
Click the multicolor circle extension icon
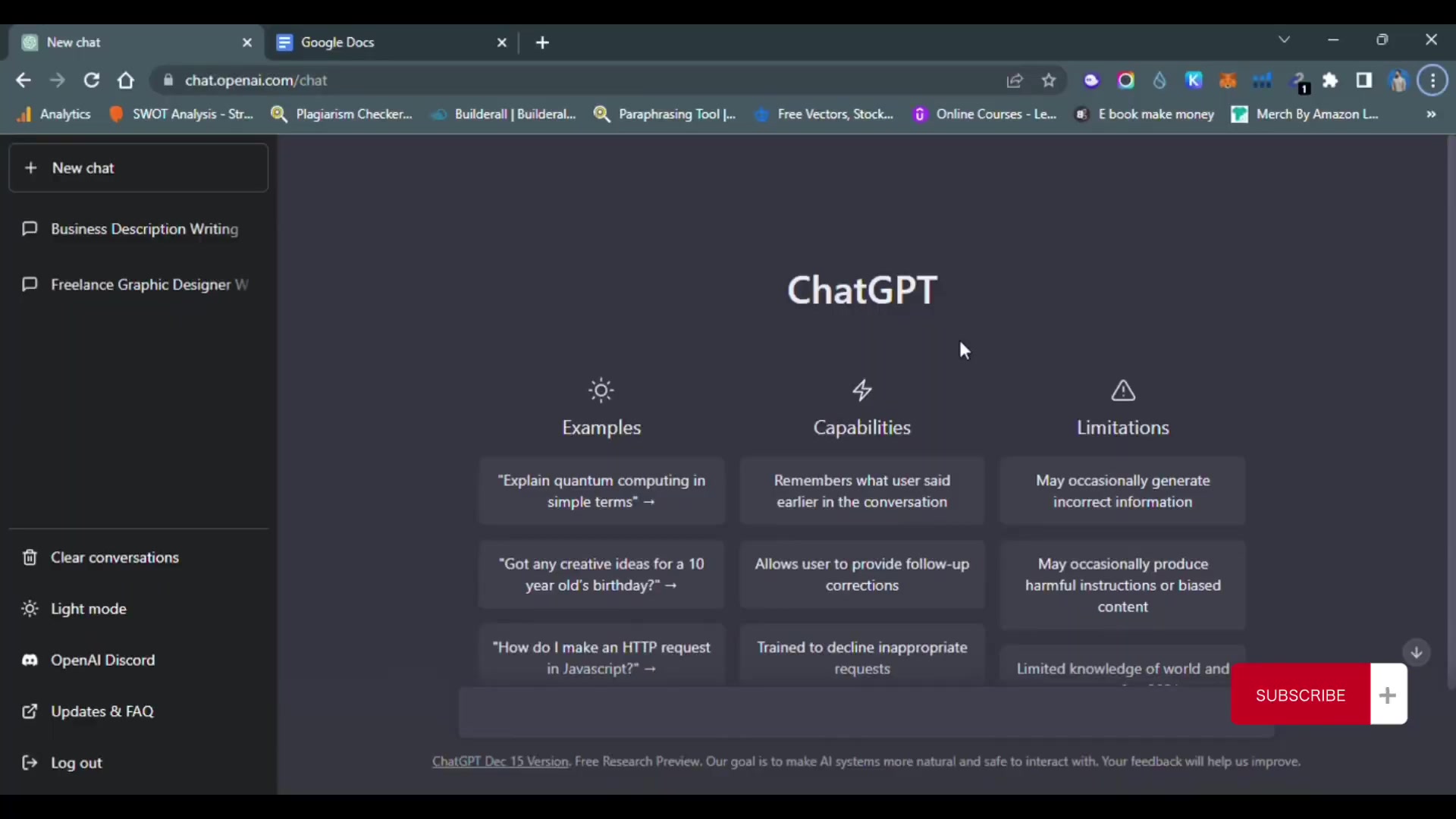coord(1125,80)
